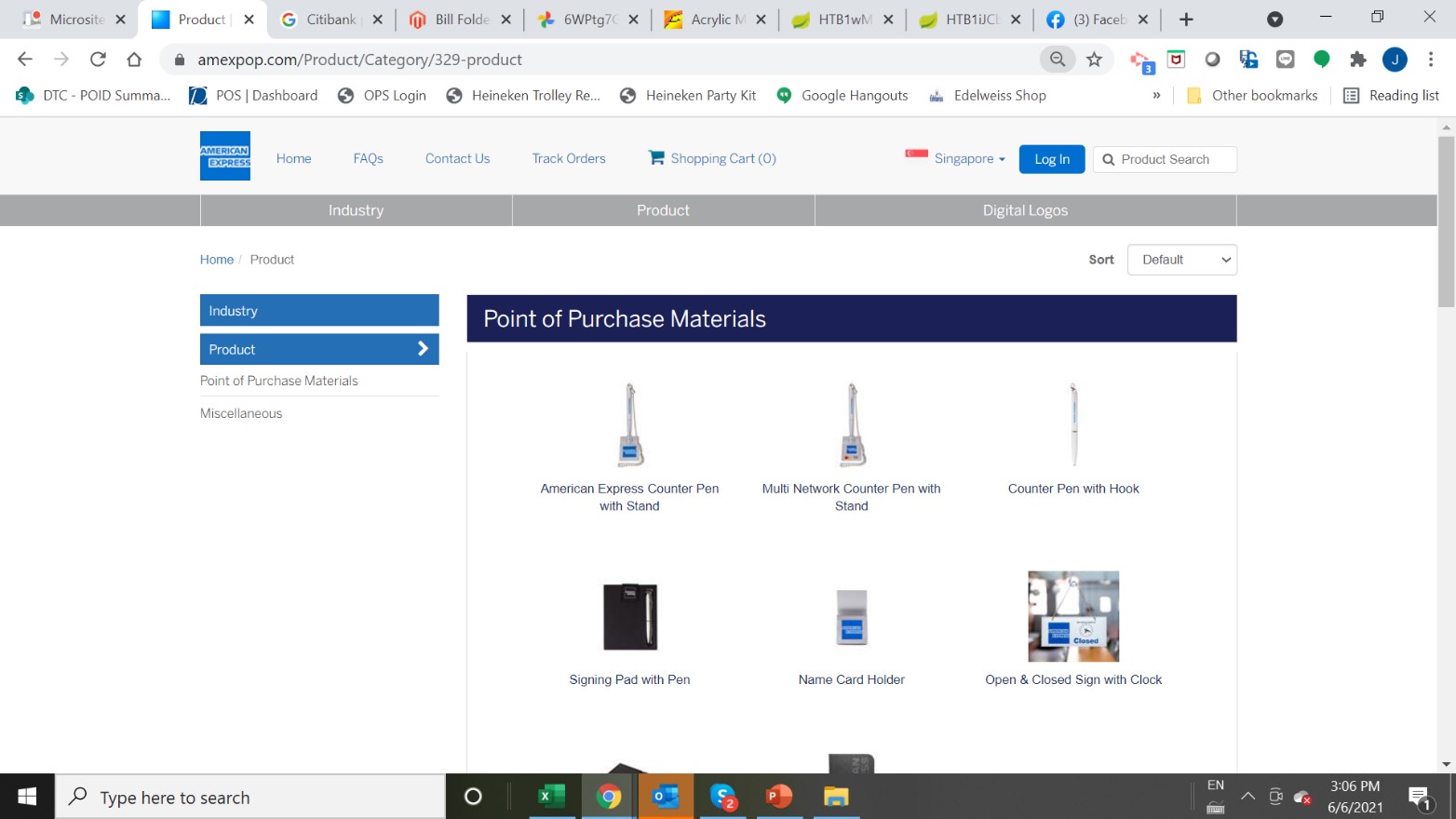Open browser Home button
This screenshot has height=819, width=1456.
(x=134, y=60)
